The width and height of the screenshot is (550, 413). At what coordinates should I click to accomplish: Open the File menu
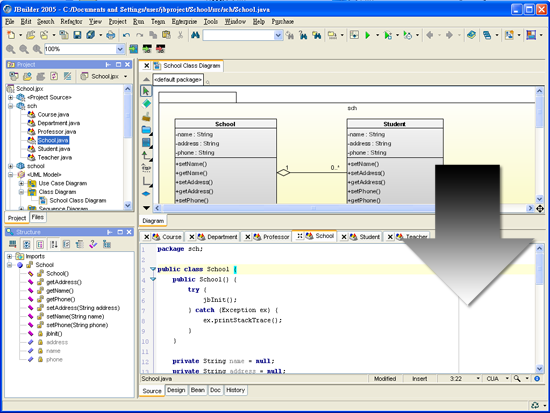pos(9,22)
